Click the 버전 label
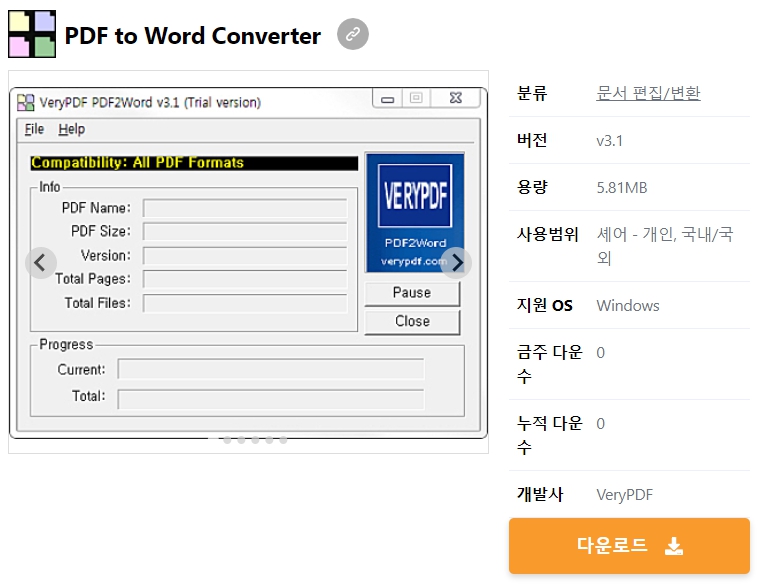Image resolution: width=761 pixels, height=584 pixels. 532,140
